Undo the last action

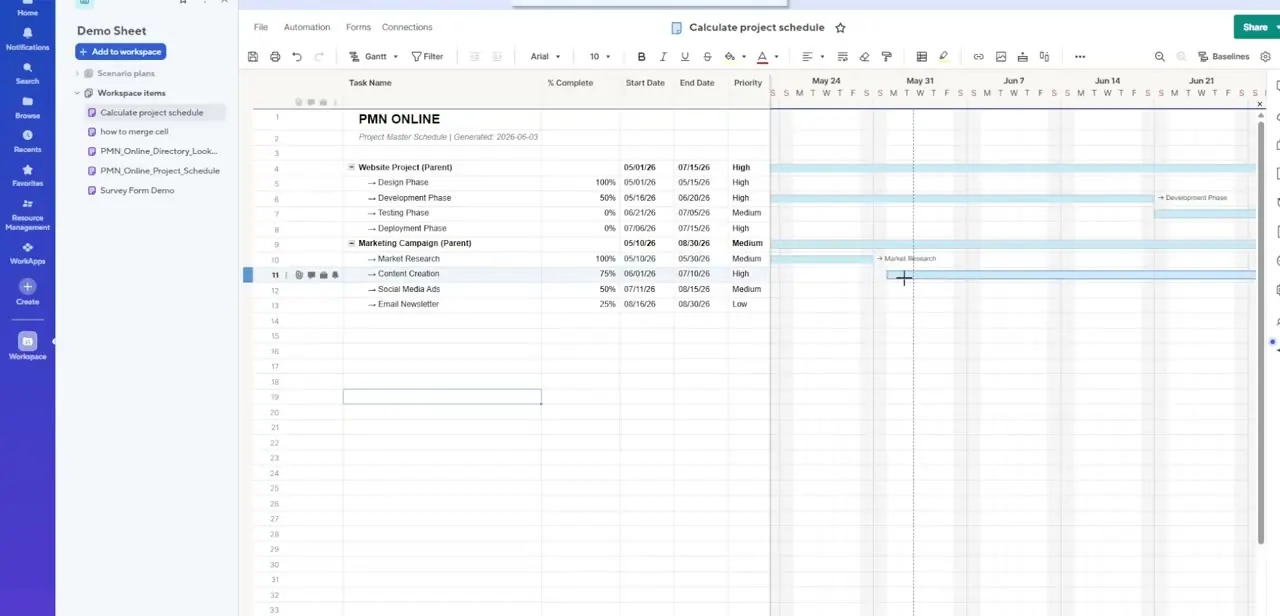(x=297, y=57)
